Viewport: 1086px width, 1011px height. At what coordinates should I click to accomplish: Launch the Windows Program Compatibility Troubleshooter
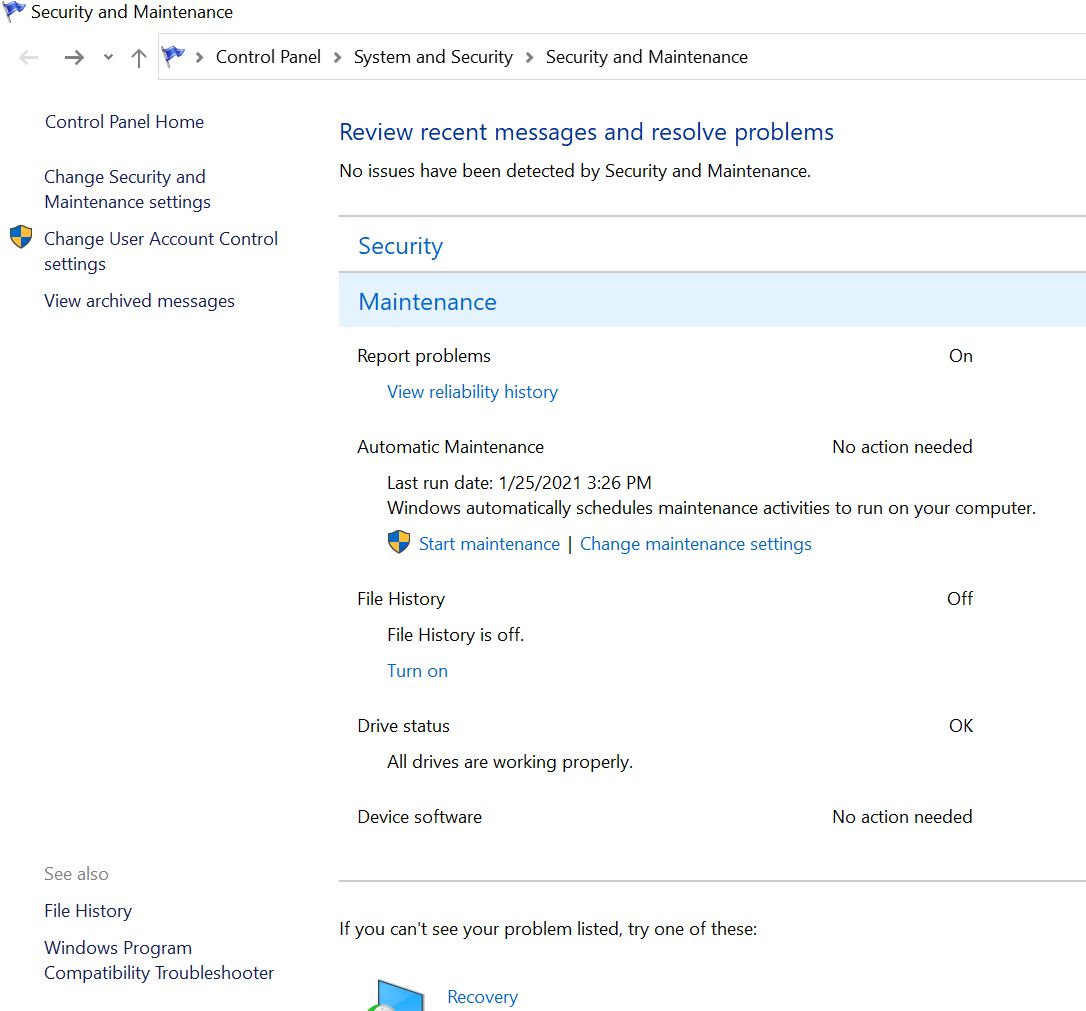(x=158, y=959)
